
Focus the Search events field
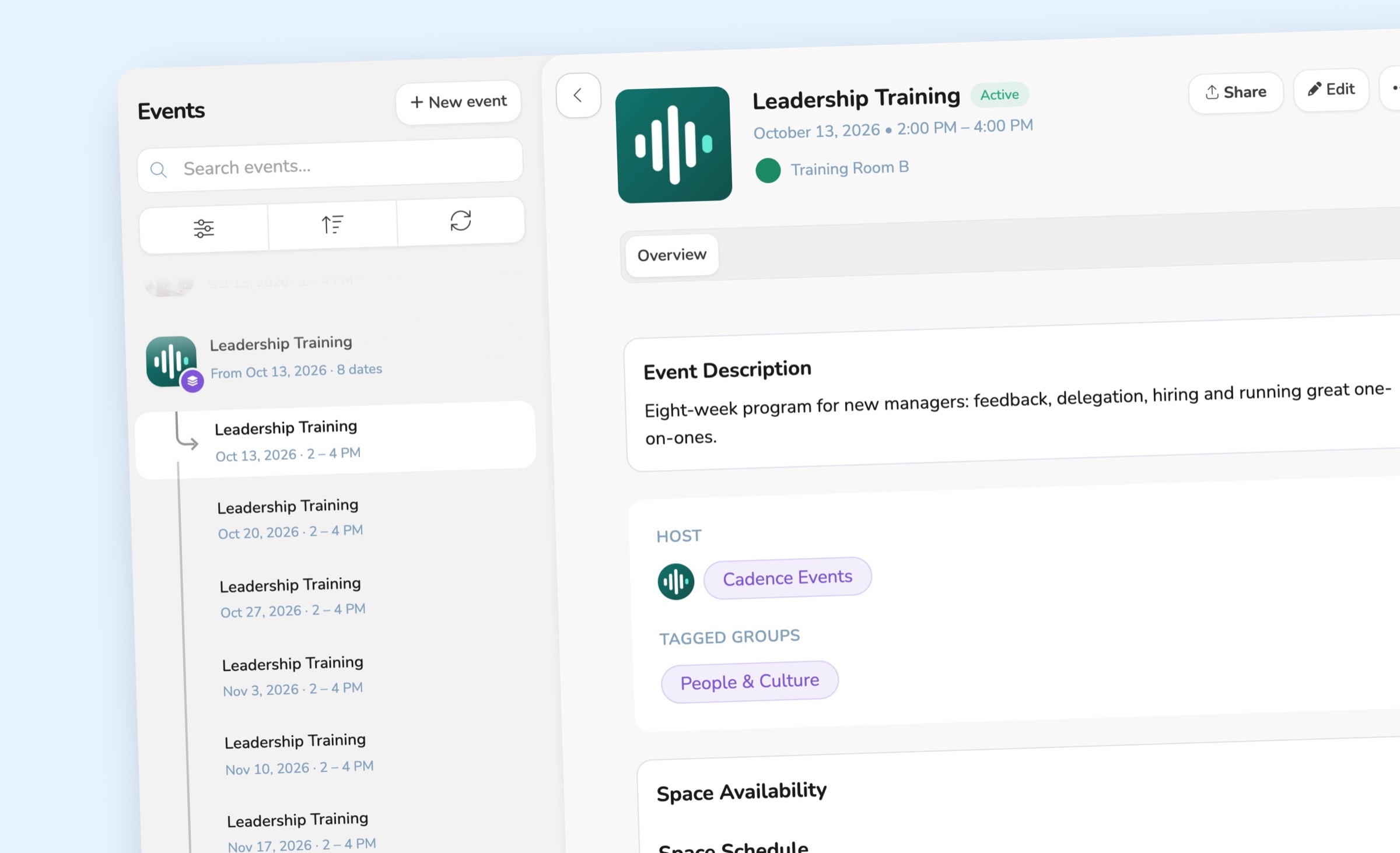330,165
